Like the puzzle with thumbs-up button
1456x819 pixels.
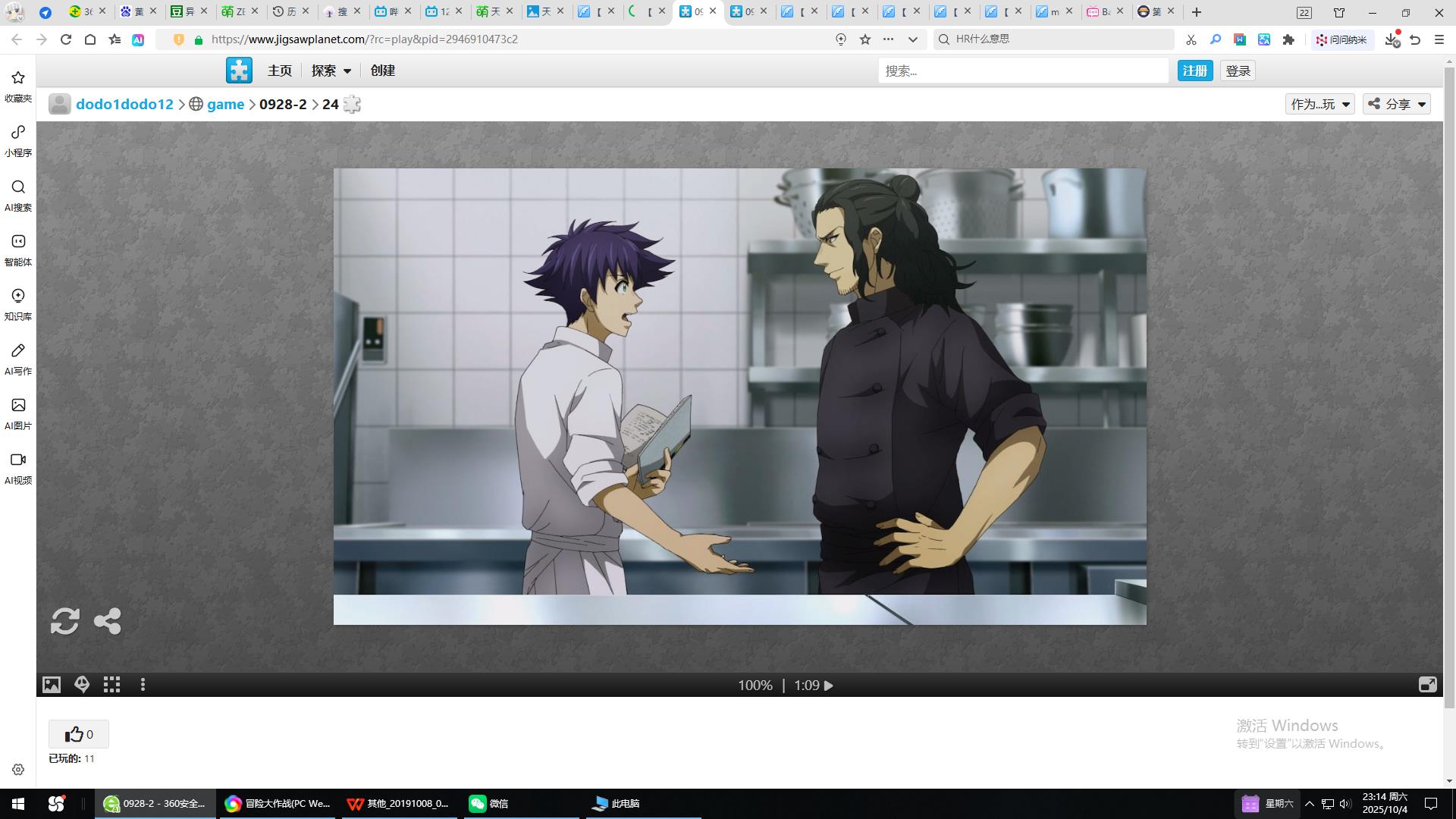click(x=79, y=734)
